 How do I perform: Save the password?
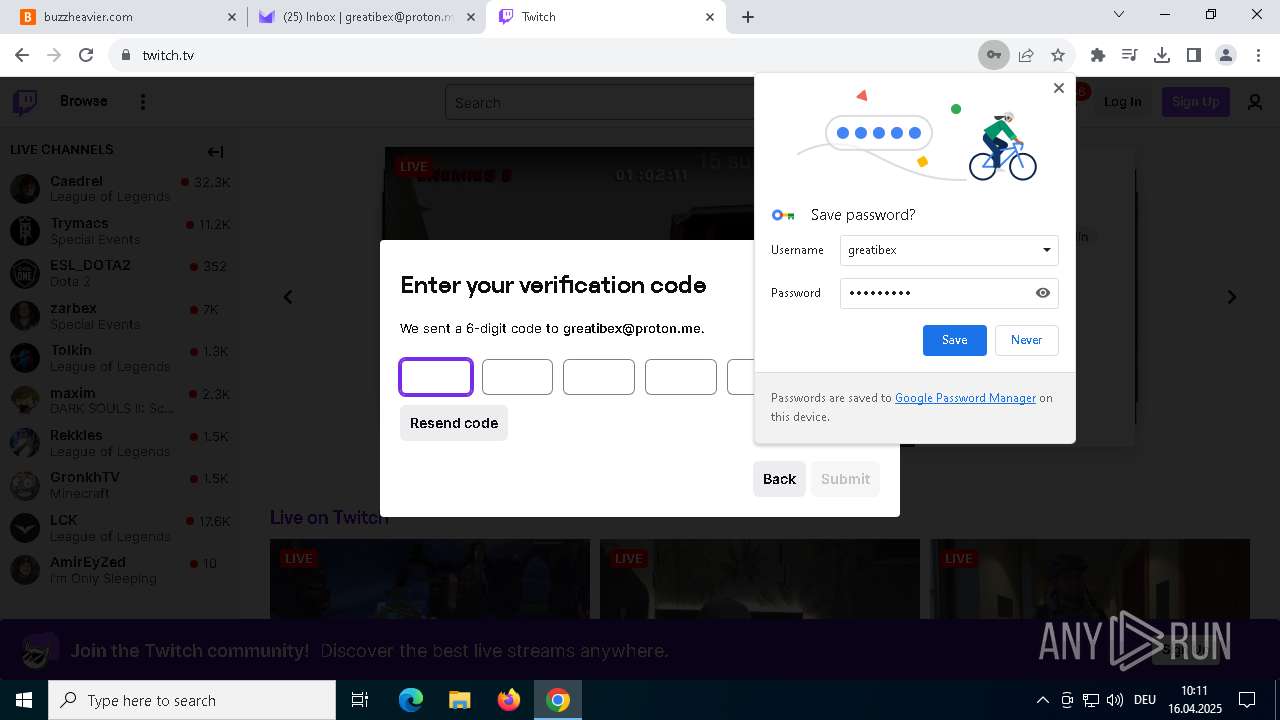pos(955,340)
